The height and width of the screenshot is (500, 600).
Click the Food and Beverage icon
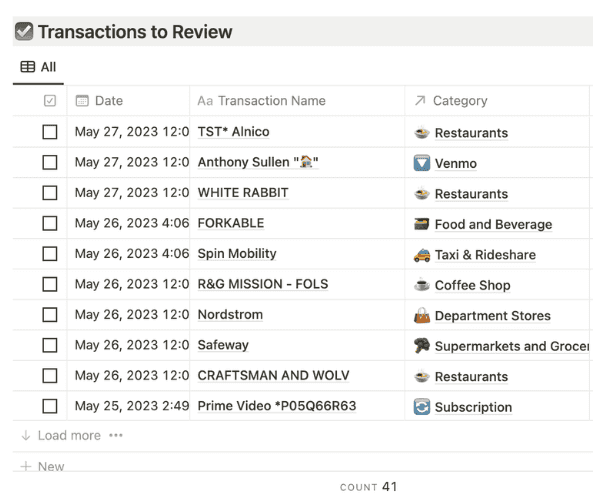click(422, 224)
